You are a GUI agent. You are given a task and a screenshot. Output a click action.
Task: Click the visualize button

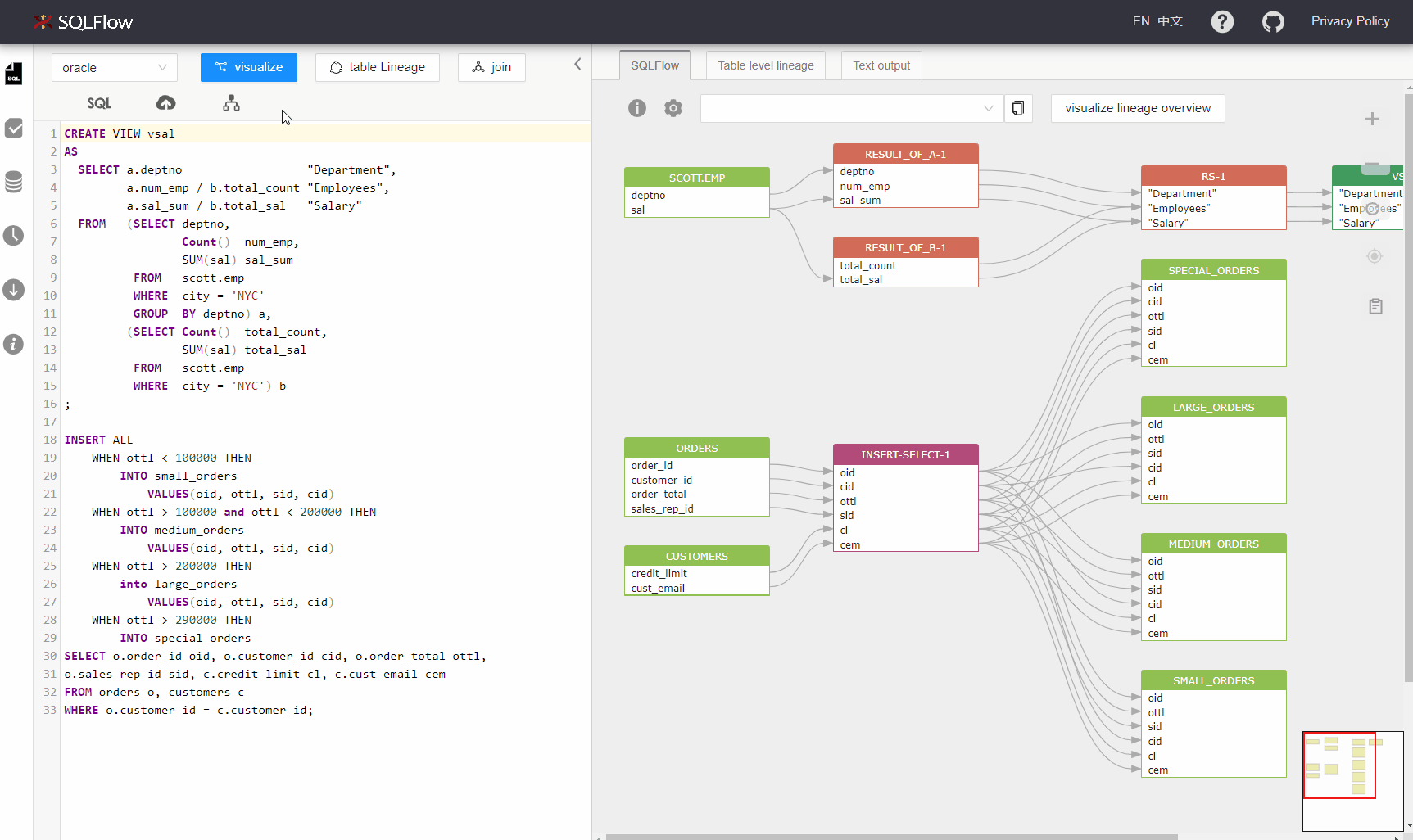248,67
